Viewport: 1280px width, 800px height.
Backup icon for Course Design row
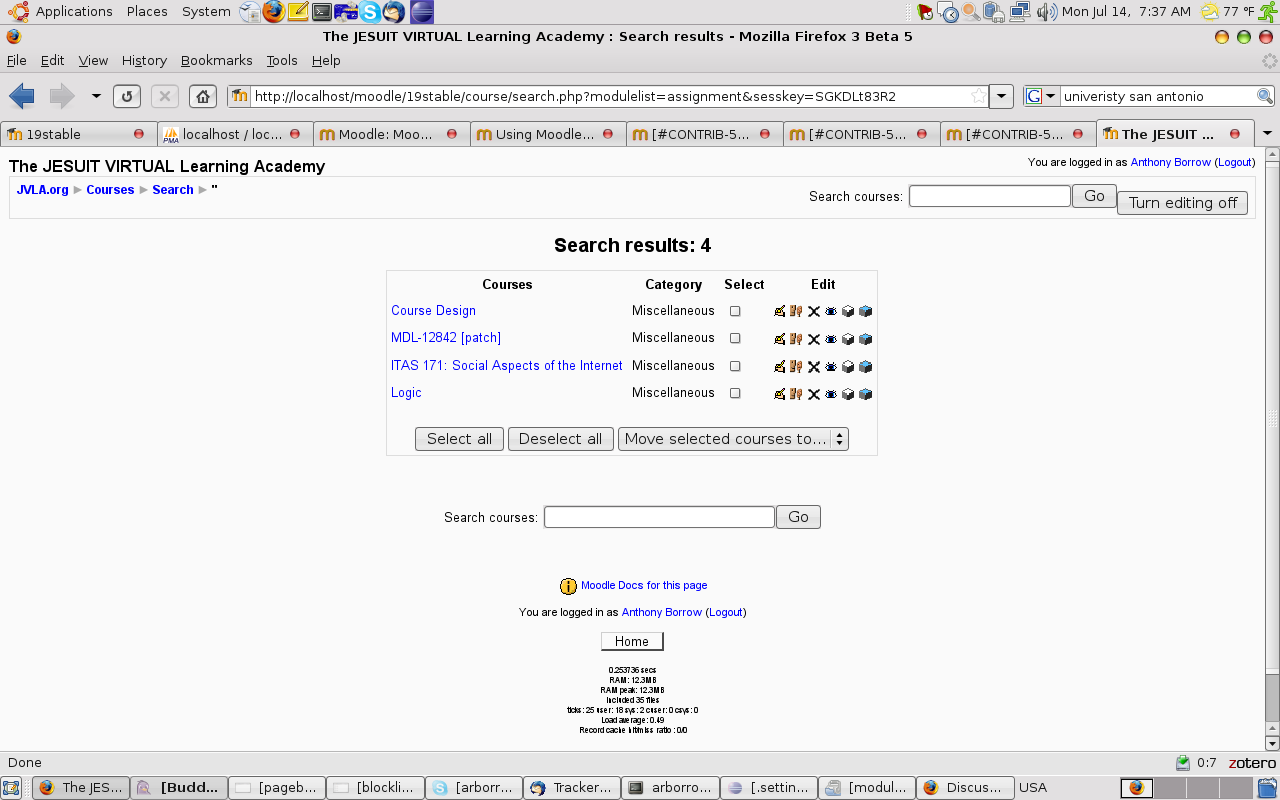click(848, 311)
